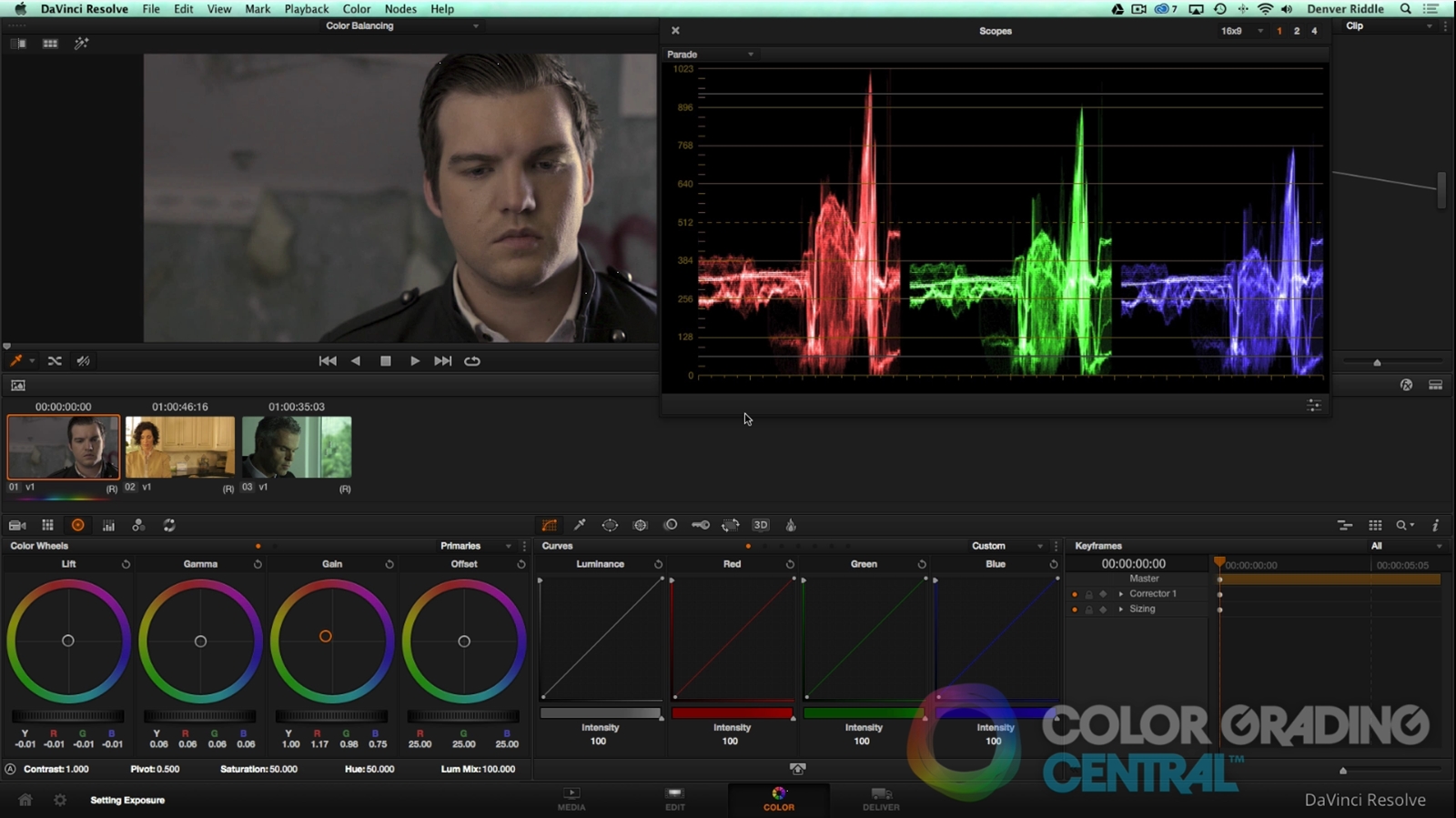Click the Red curve intensity slider
Screen dimensions: 1456x818
(733, 713)
